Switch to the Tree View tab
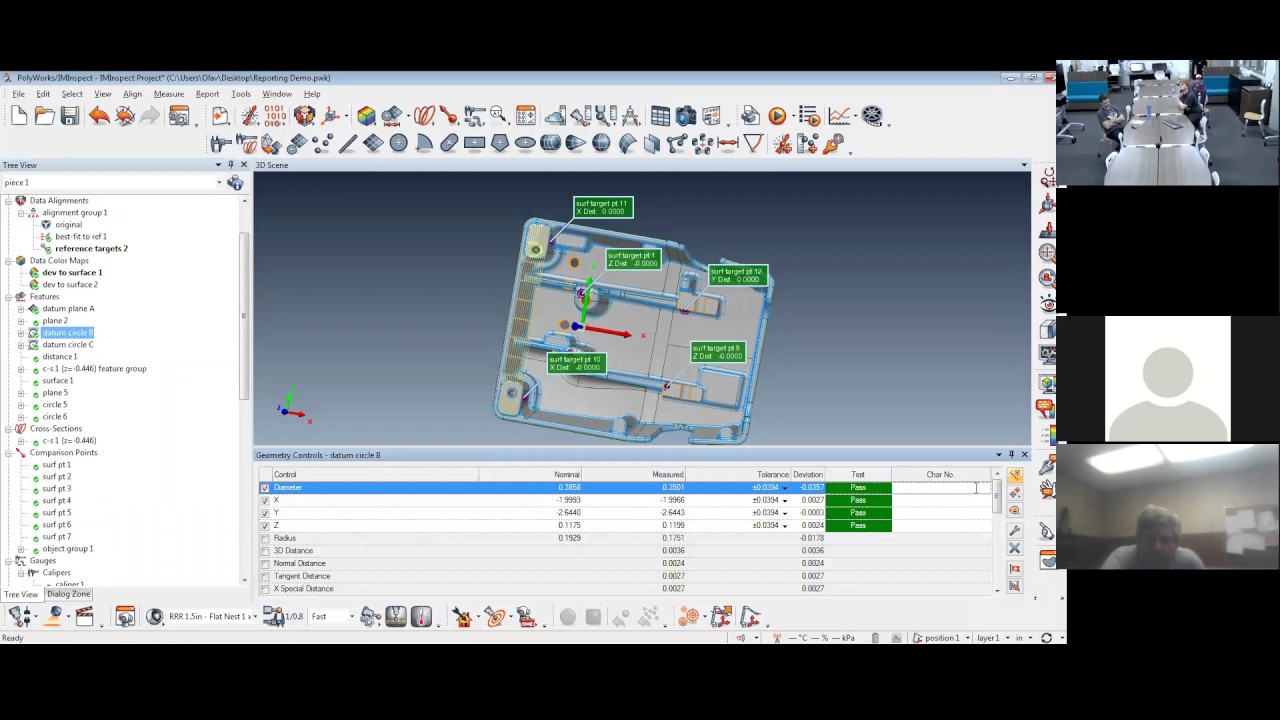This screenshot has height=720, width=1280. click(x=20, y=594)
